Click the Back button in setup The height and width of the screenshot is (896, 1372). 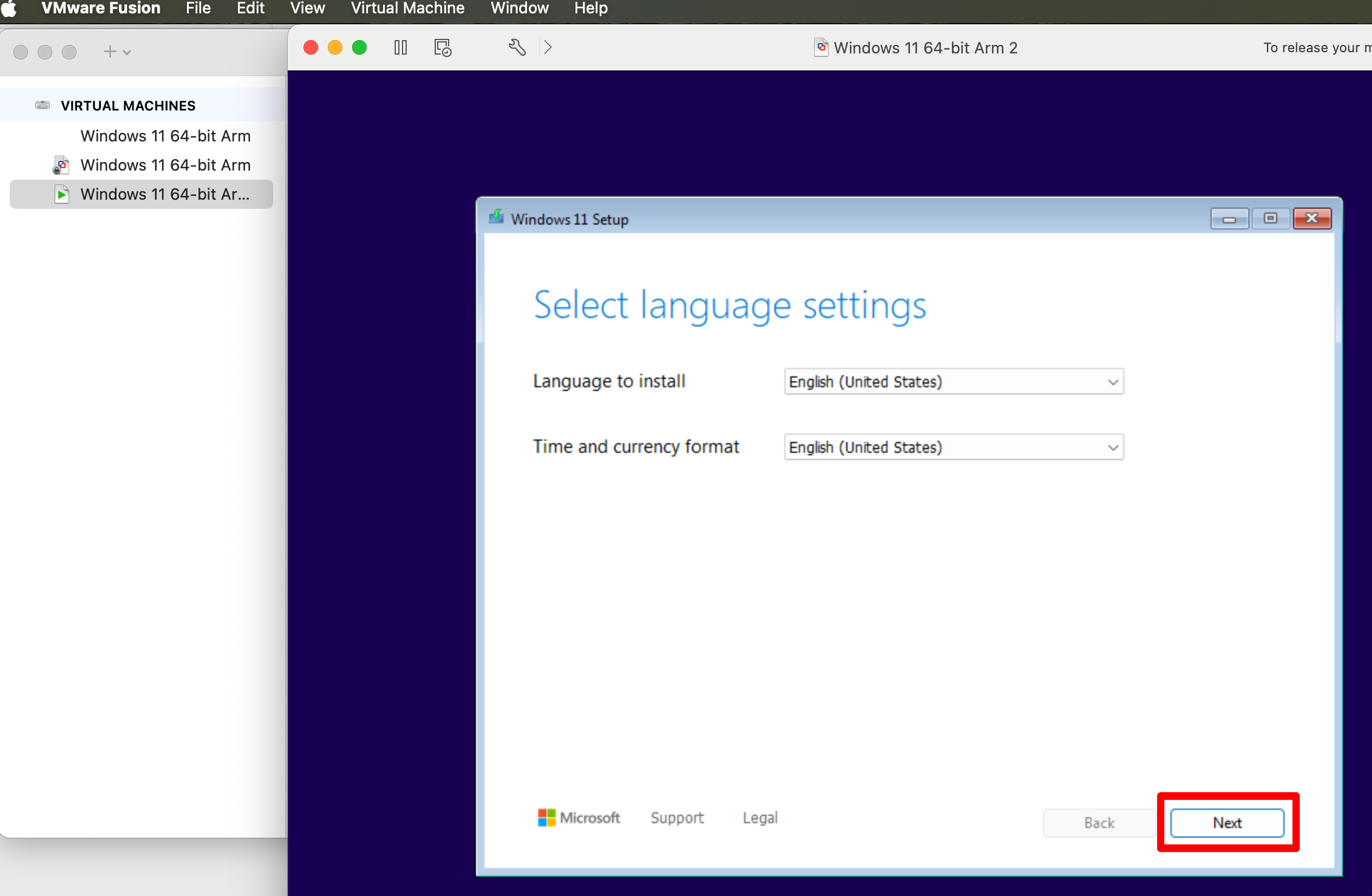click(x=1099, y=823)
